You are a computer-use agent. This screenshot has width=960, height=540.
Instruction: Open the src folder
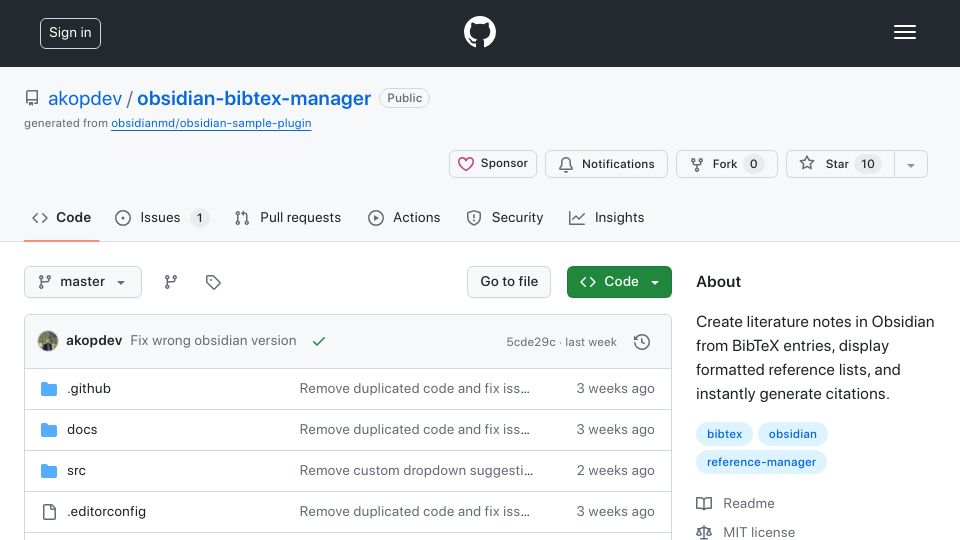click(76, 471)
